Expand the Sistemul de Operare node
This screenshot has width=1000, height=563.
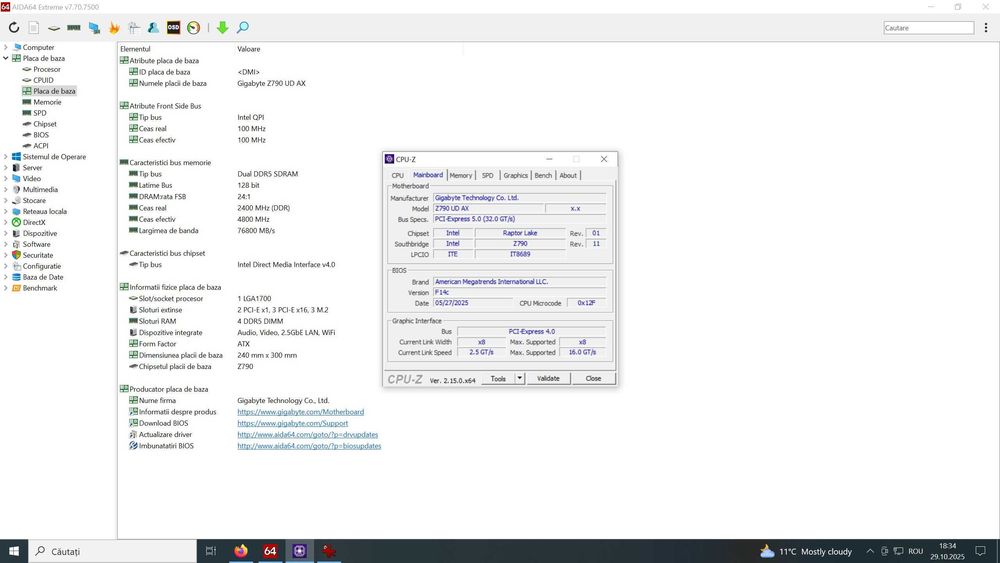6,157
